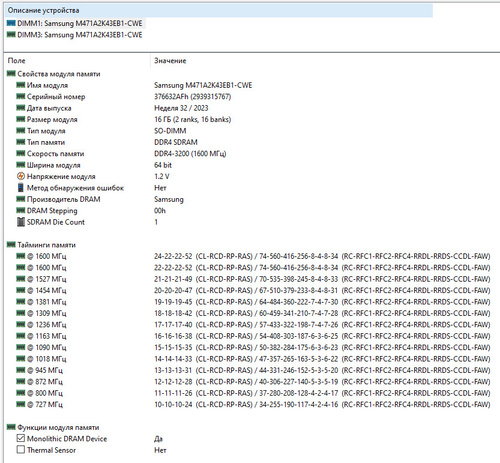
Task: Select DIMM3 Samsung module memory icon
Action: pos(11,35)
